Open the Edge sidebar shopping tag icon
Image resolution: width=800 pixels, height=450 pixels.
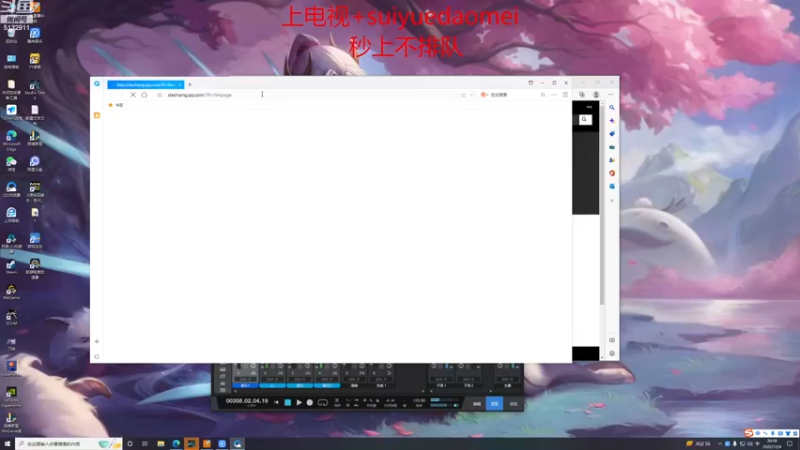(x=612, y=134)
